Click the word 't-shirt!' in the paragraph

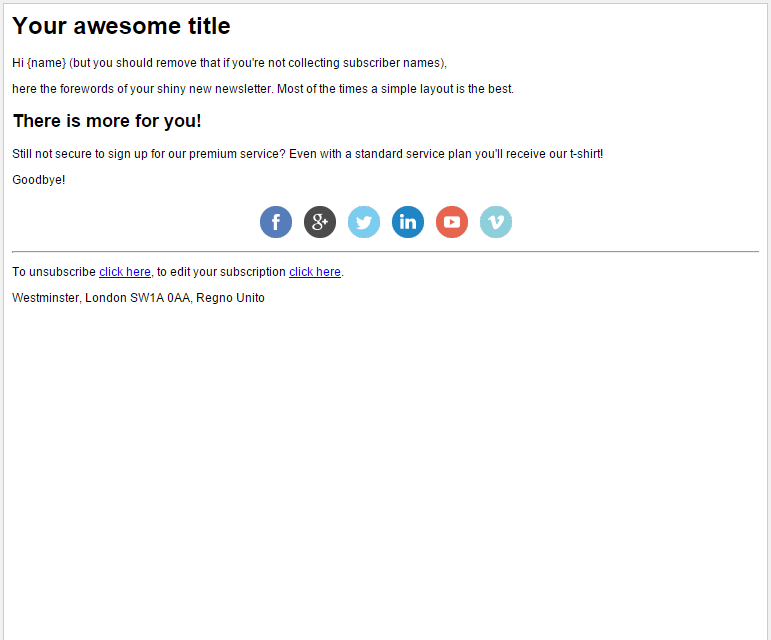tap(586, 154)
